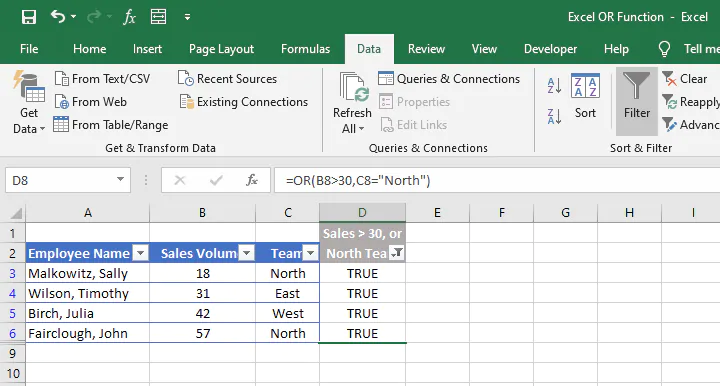720x386 pixels.
Task: Click the Save icon in quick access toolbar
Action: (x=28, y=17)
